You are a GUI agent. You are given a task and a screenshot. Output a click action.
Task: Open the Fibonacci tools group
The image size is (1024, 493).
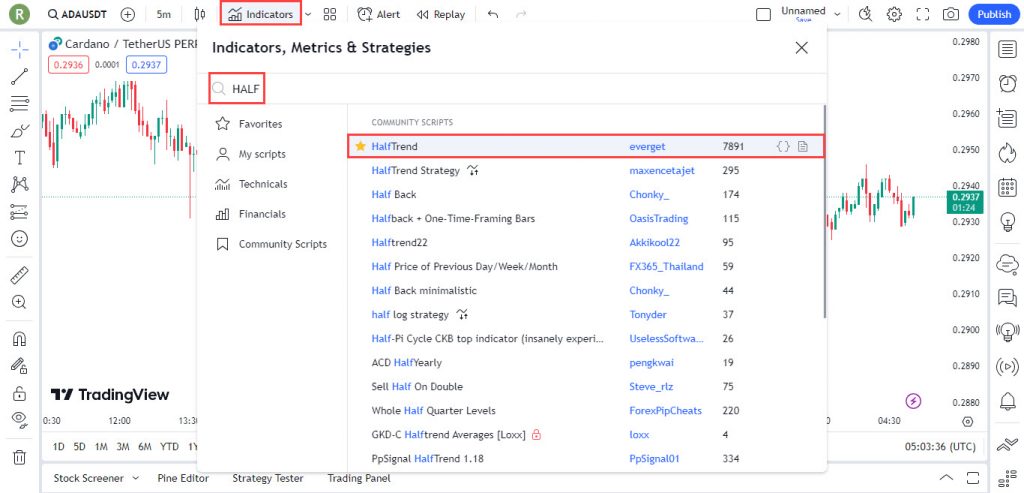(x=20, y=104)
